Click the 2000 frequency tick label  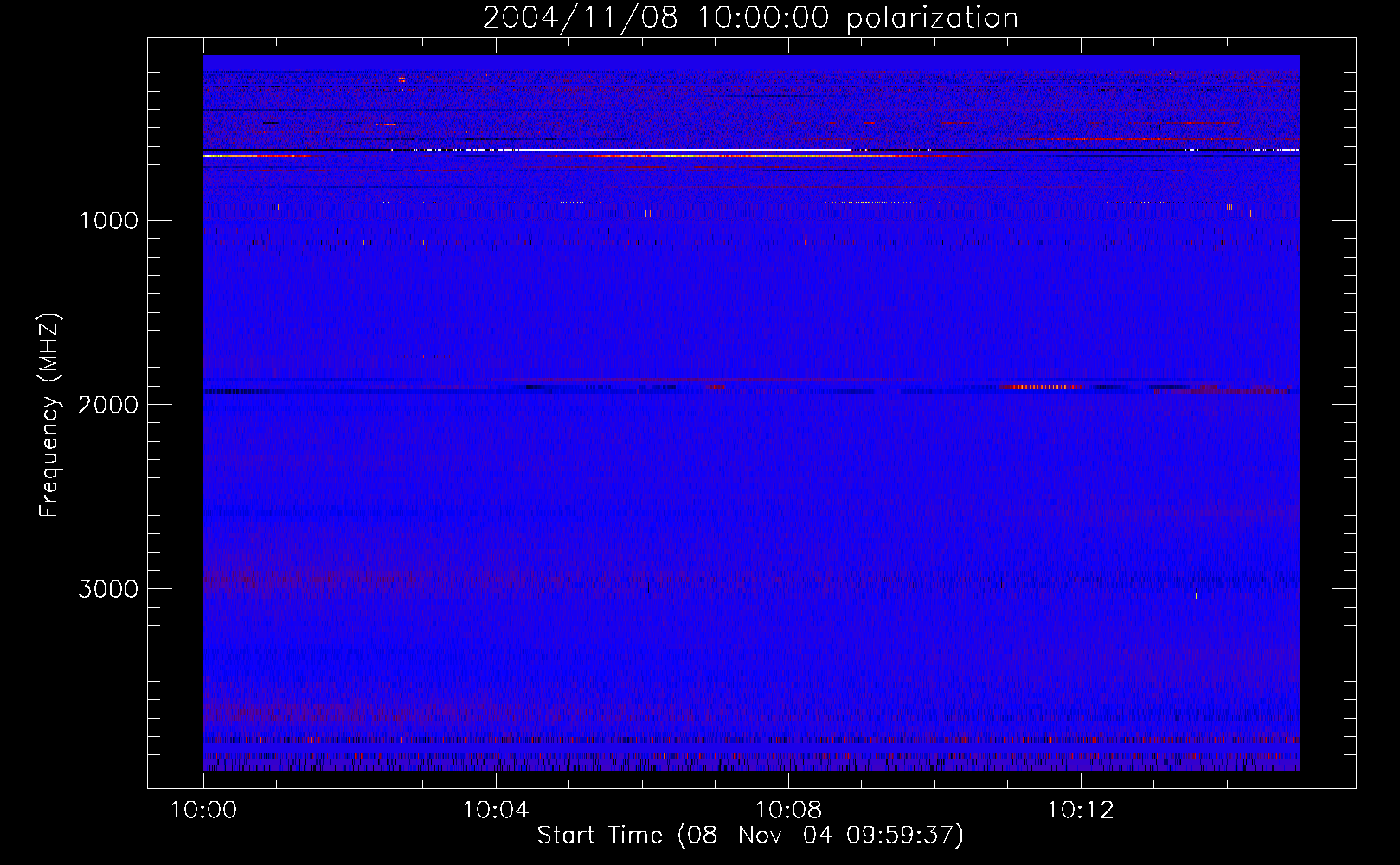108,405
